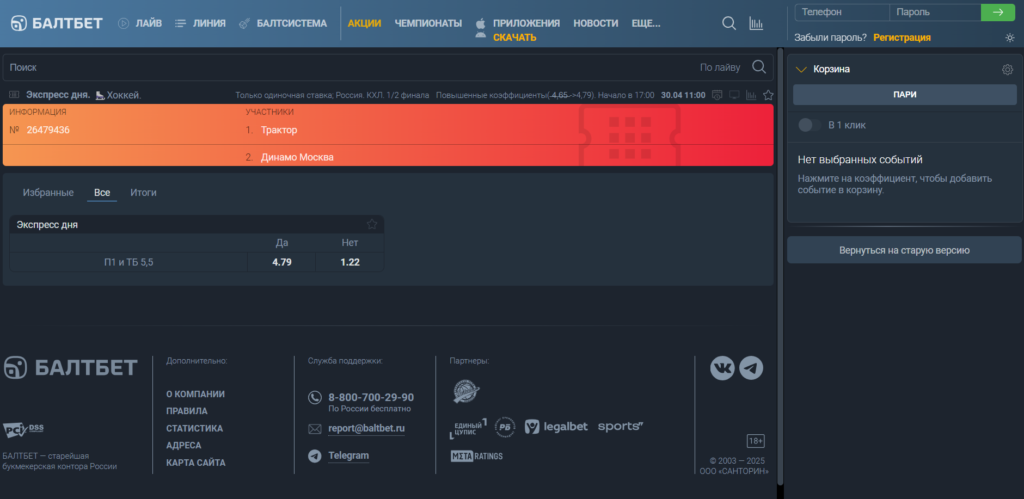Switch to Избранные tab
Image resolution: width=1024 pixels, height=499 pixels.
[48, 193]
